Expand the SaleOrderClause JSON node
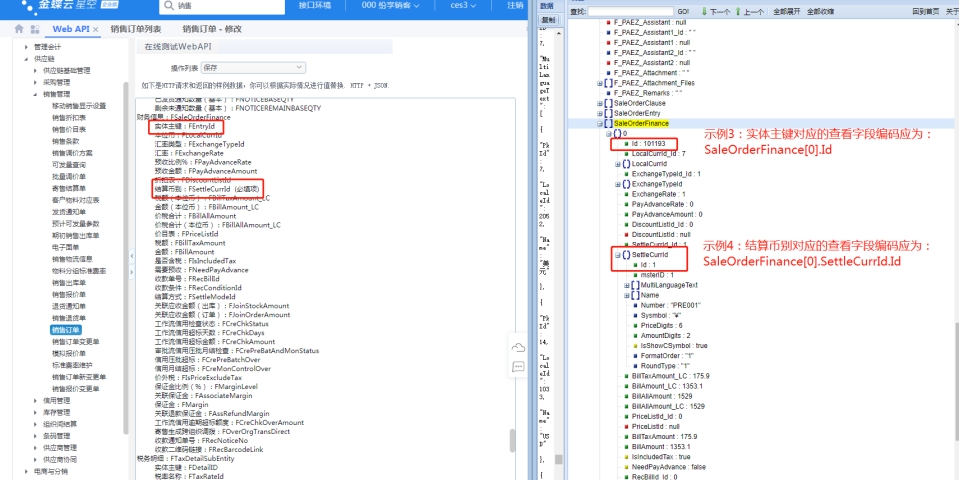 click(600, 103)
